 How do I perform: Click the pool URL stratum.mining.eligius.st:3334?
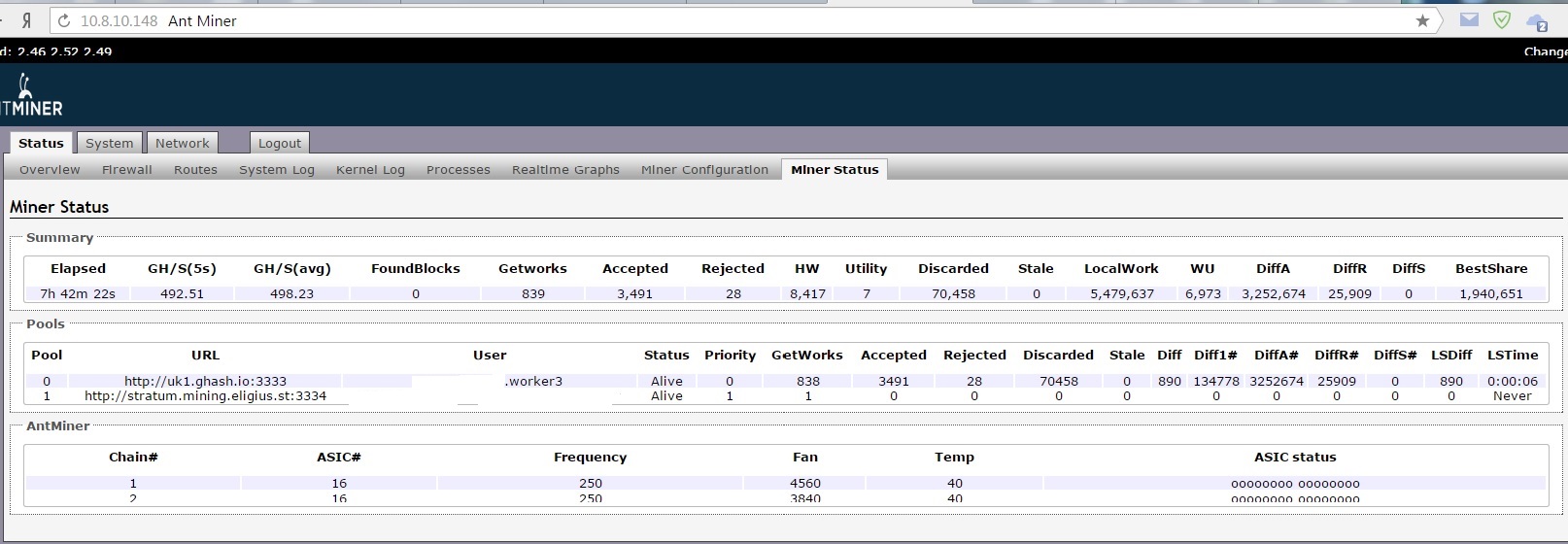point(205,395)
